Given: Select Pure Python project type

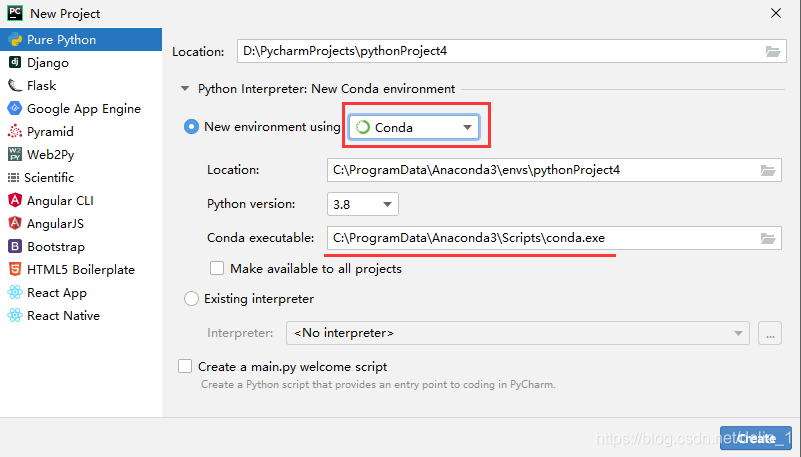Looking at the screenshot, I should click(x=81, y=40).
